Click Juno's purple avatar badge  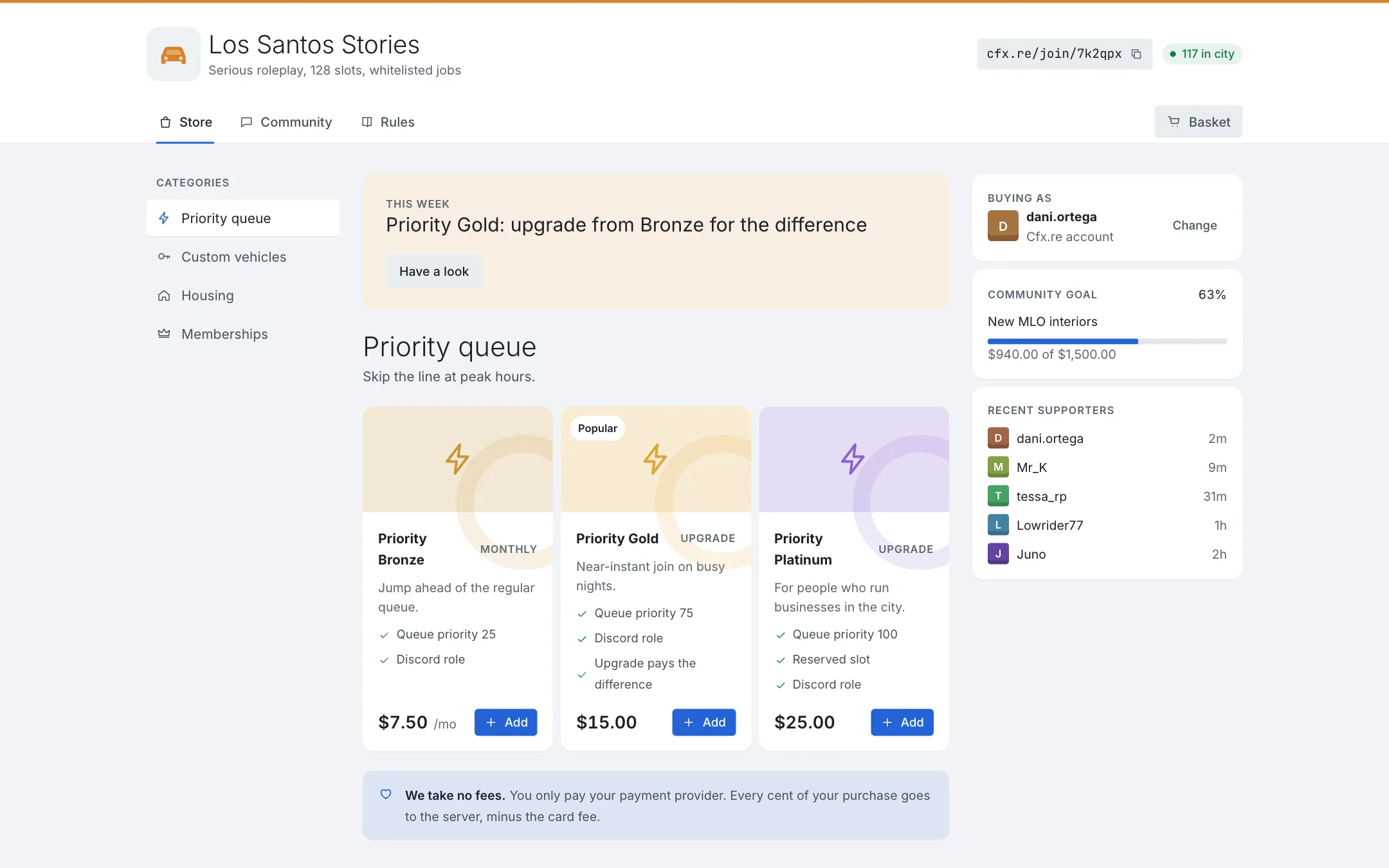tap(998, 554)
